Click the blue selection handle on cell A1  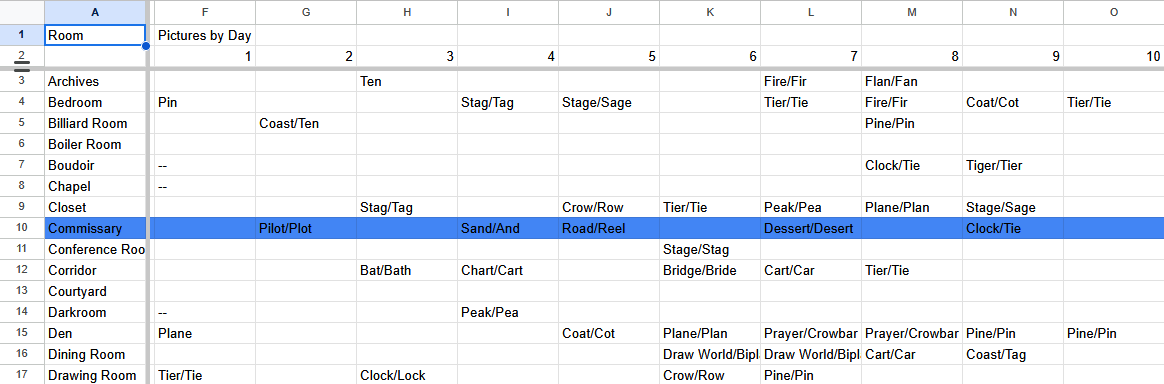146,46
